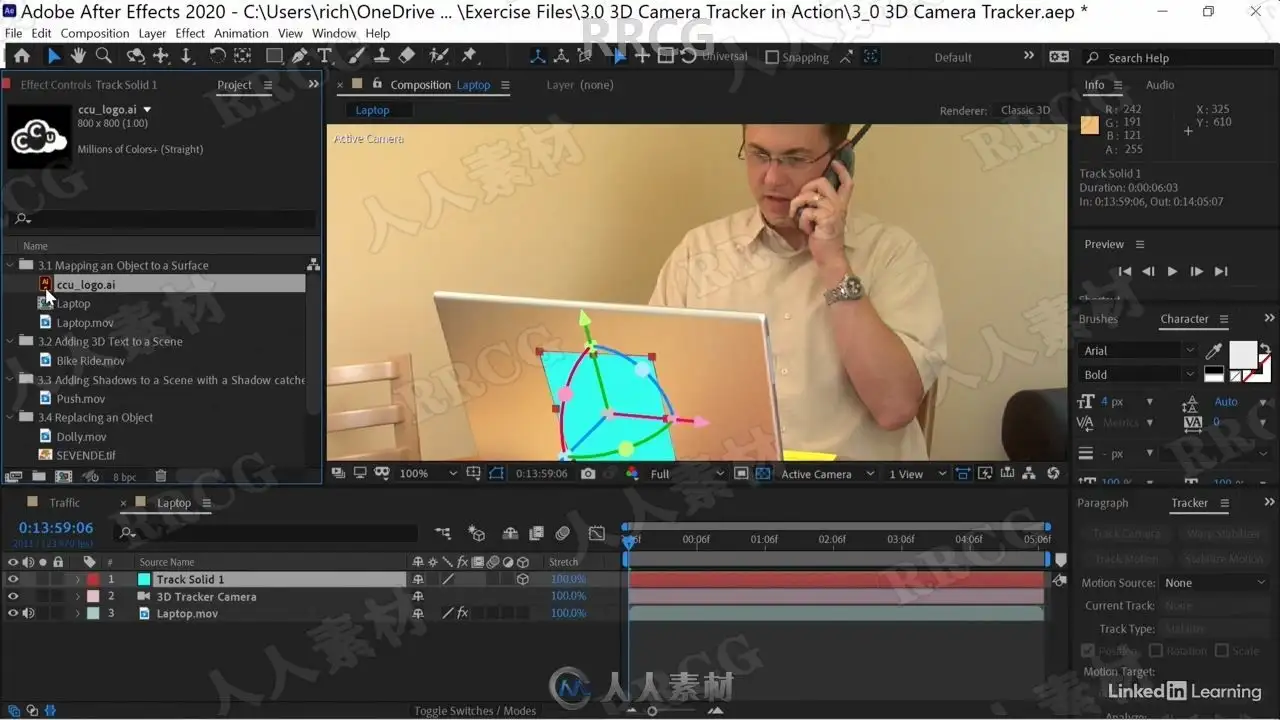Toggle the Scale checkbox in Tracker panel
1280x720 pixels.
tap(1221, 650)
